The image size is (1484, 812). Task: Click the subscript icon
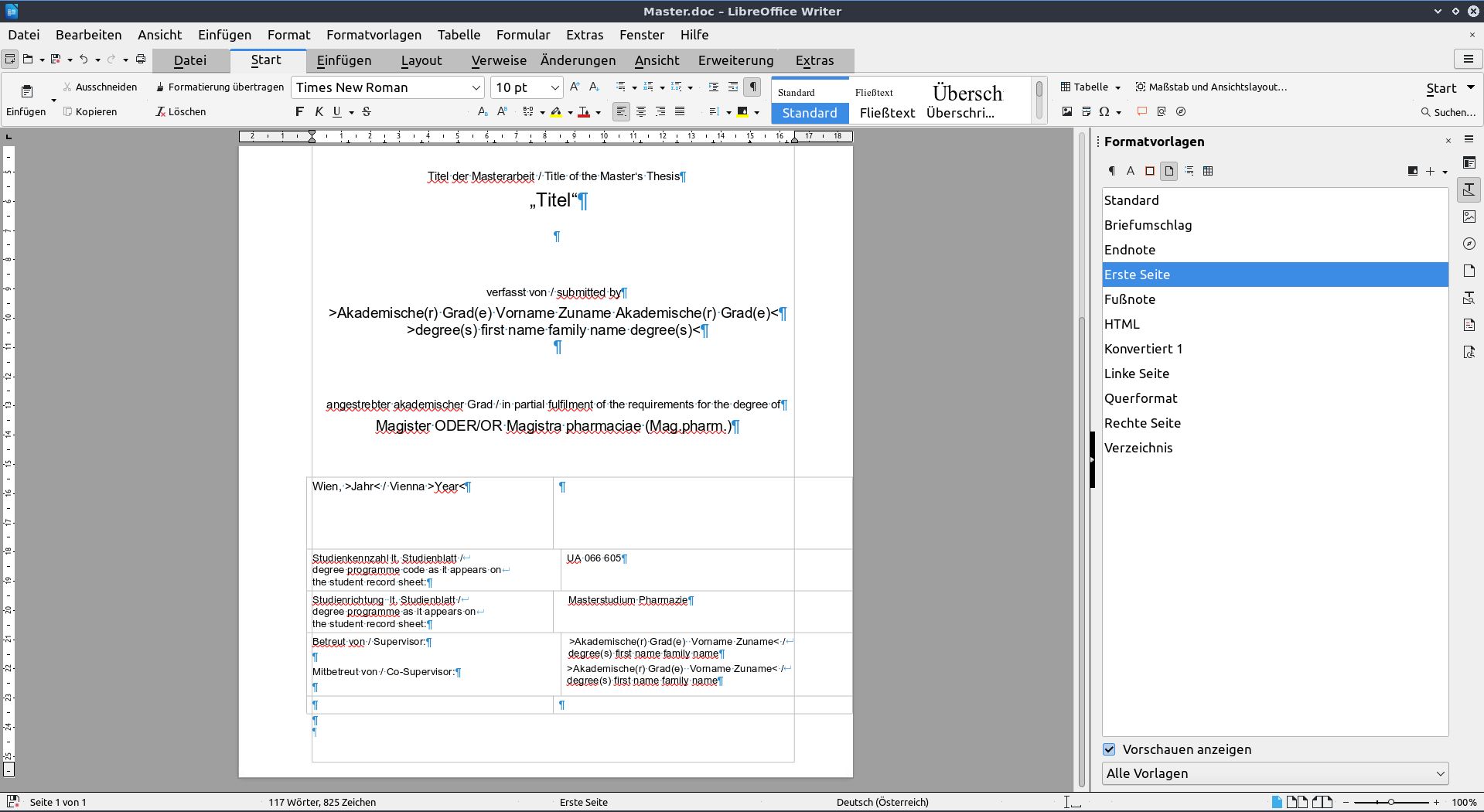tap(483, 112)
